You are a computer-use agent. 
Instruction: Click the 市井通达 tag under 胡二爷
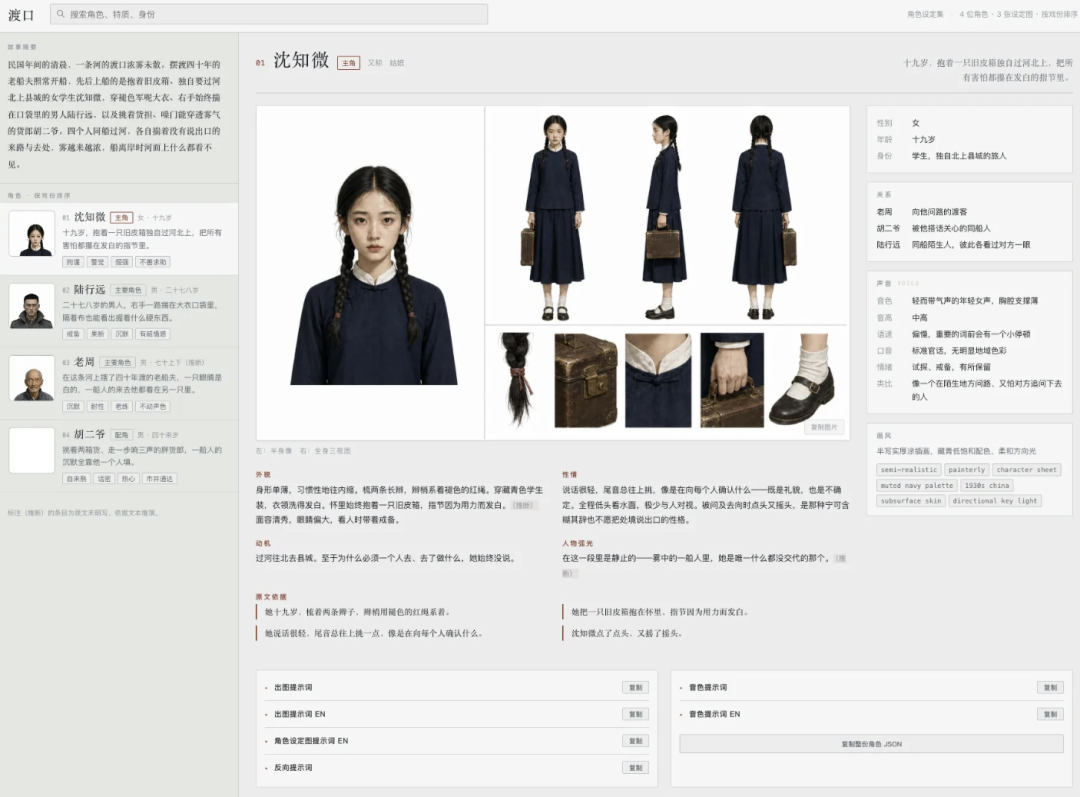(159, 479)
